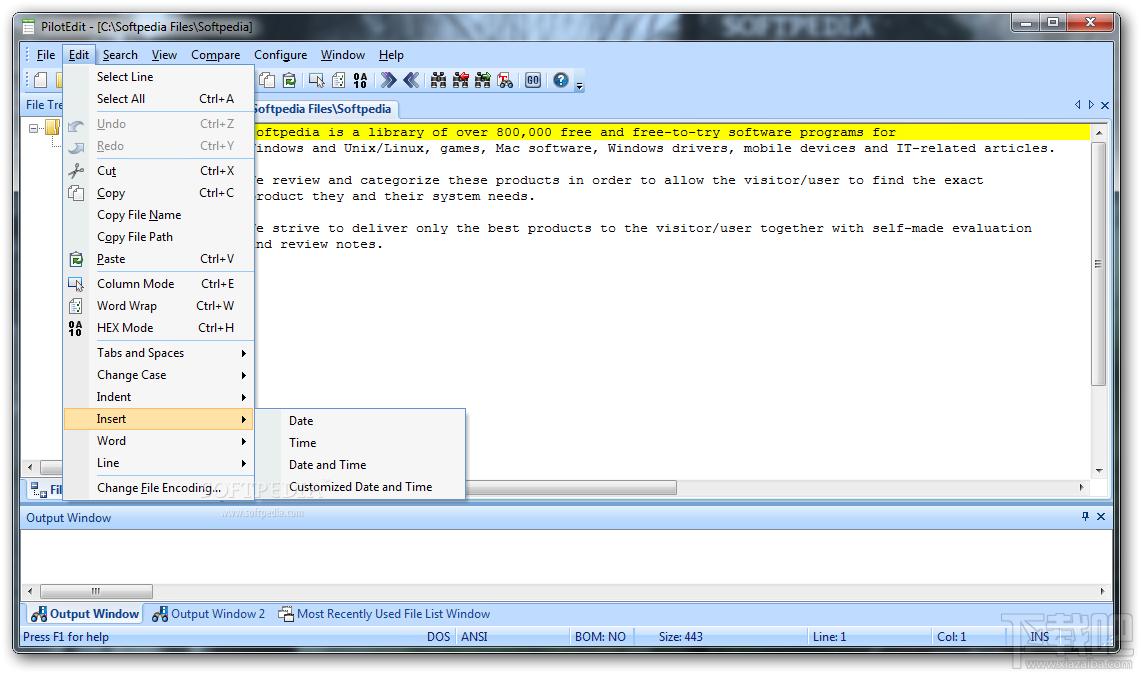Switch to HEX mode via toolbar icon
Image resolution: width=1141 pixels, height=674 pixels.
pyautogui.click(x=360, y=80)
